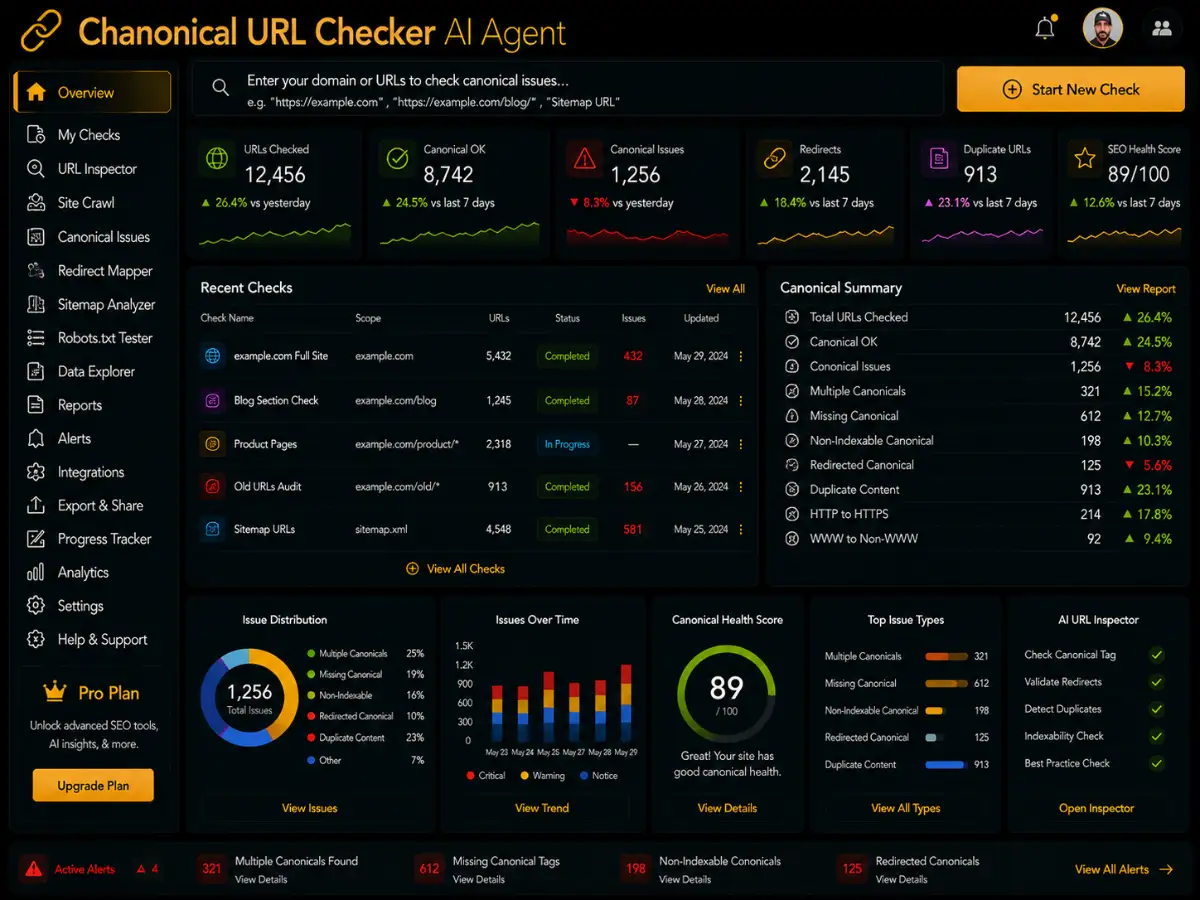Click the Reports sidebar icon
The width and height of the screenshot is (1200, 900).
click(36, 405)
